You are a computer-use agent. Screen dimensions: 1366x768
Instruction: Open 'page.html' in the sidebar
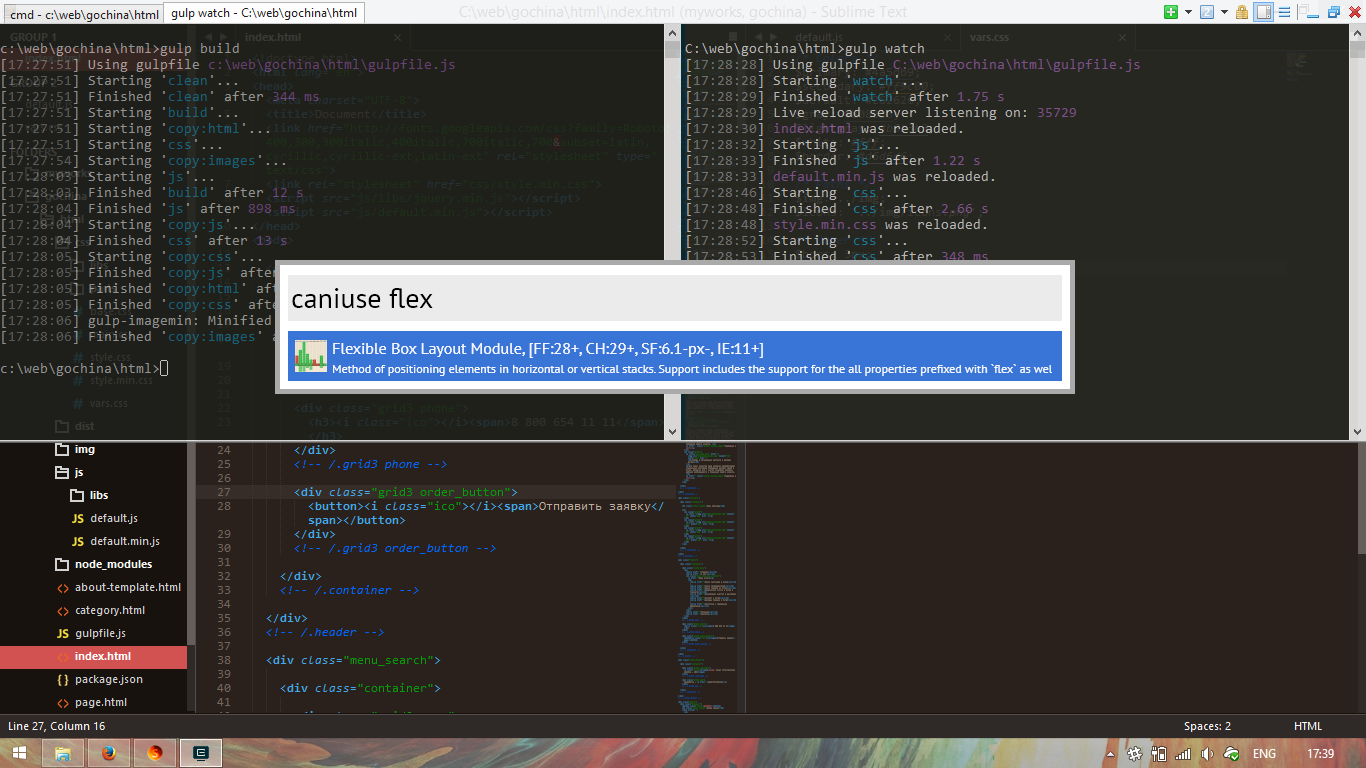point(101,702)
